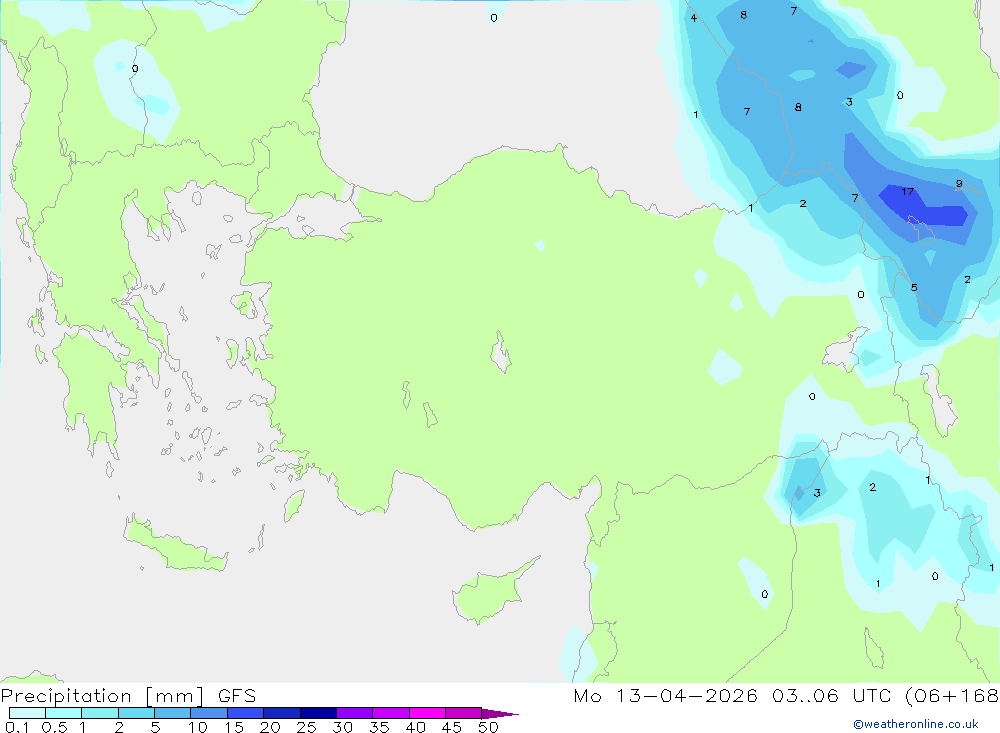Click the "03..06 UTC" time range text
This screenshot has width=1000, height=733.
(831, 696)
